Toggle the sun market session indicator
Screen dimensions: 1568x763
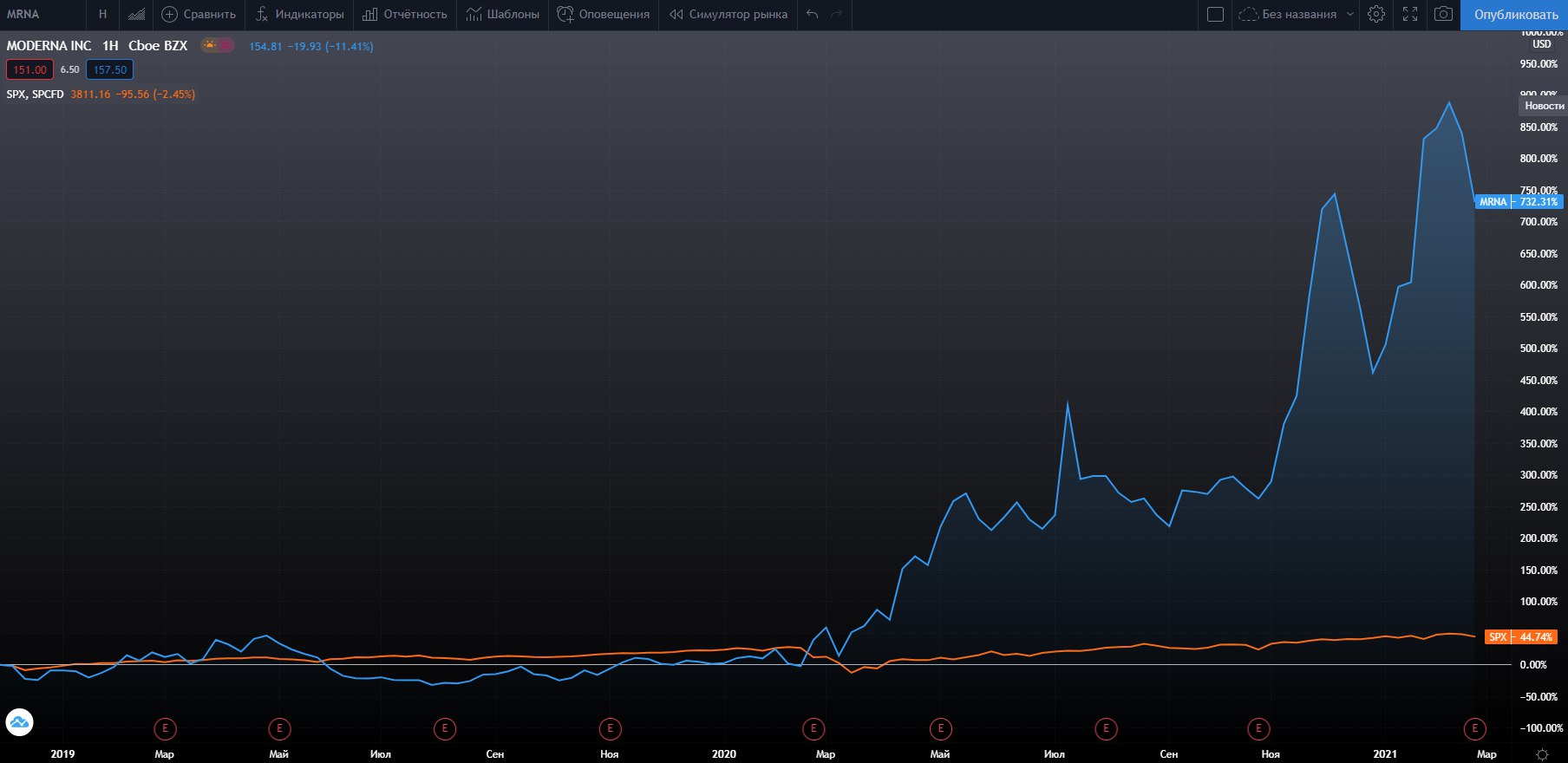click(210, 45)
